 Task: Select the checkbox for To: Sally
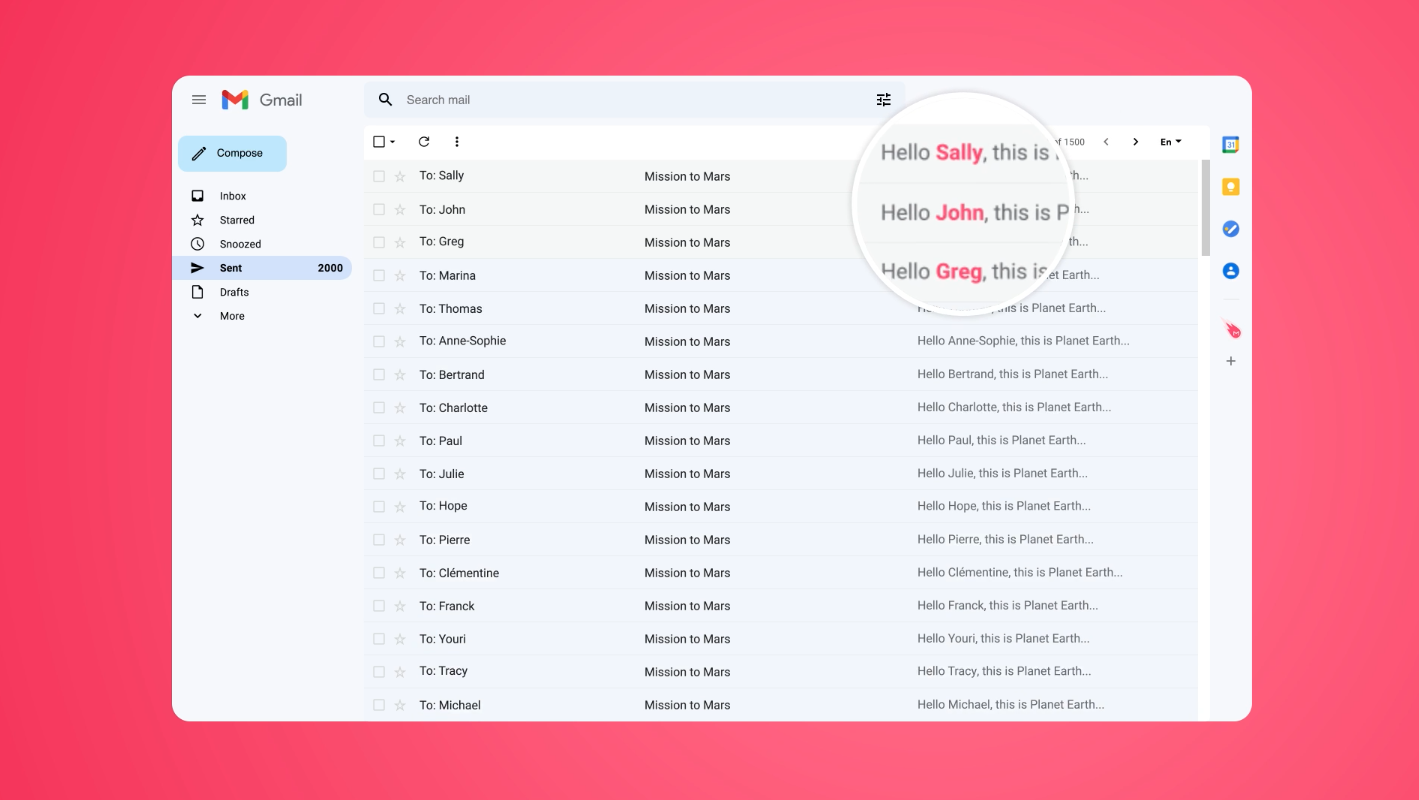[379, 176]
